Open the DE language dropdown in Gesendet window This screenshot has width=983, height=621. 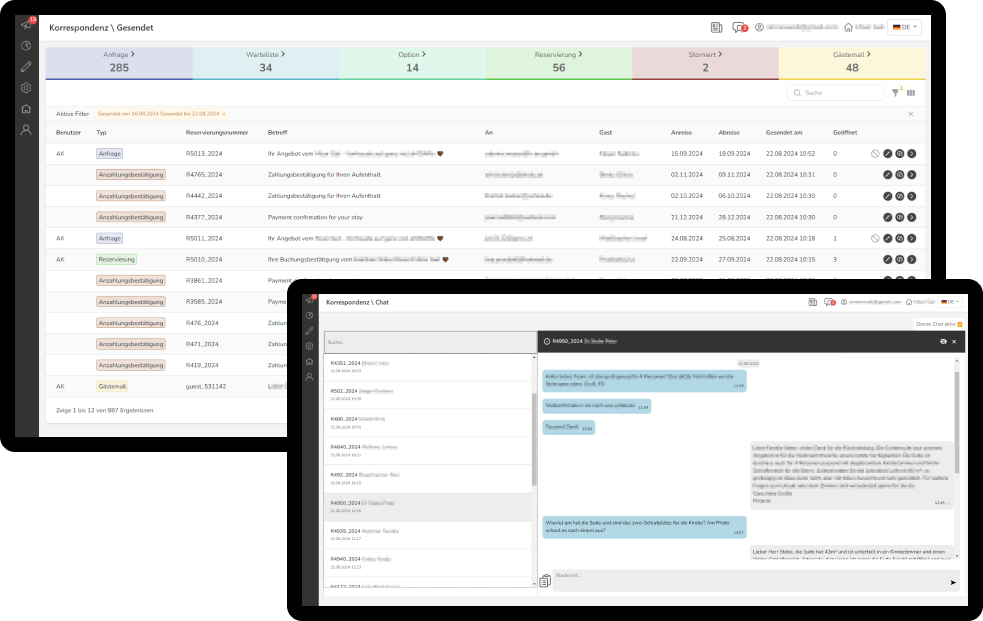point(904,28)
